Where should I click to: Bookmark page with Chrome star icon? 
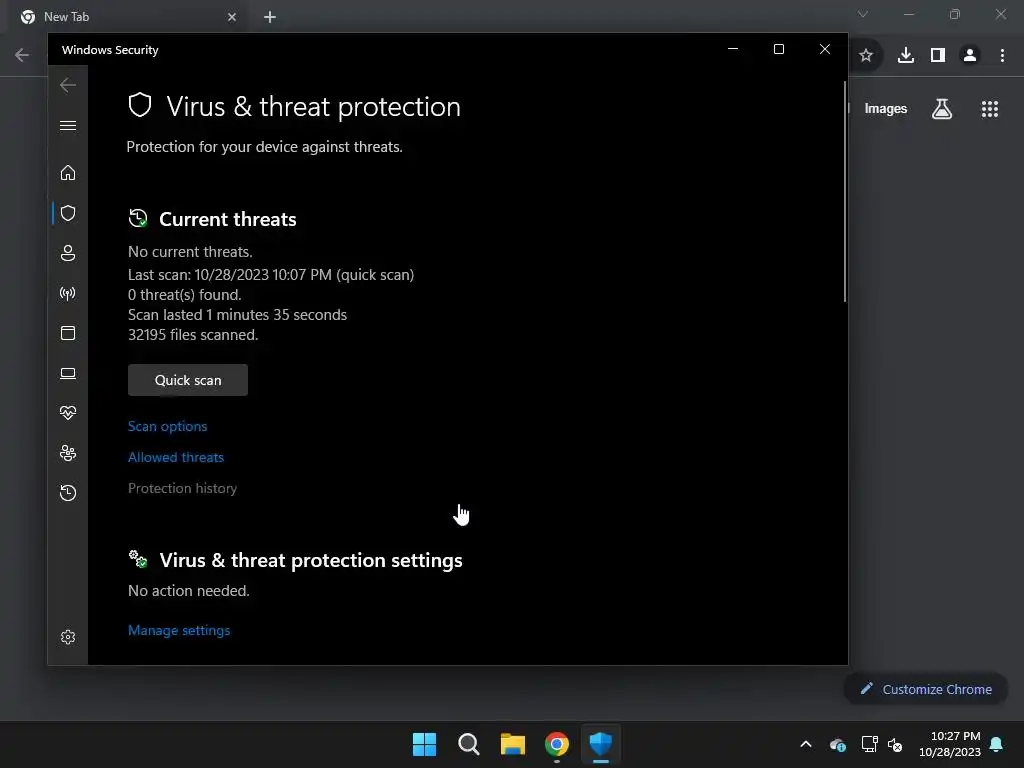[x=866, y=56]
